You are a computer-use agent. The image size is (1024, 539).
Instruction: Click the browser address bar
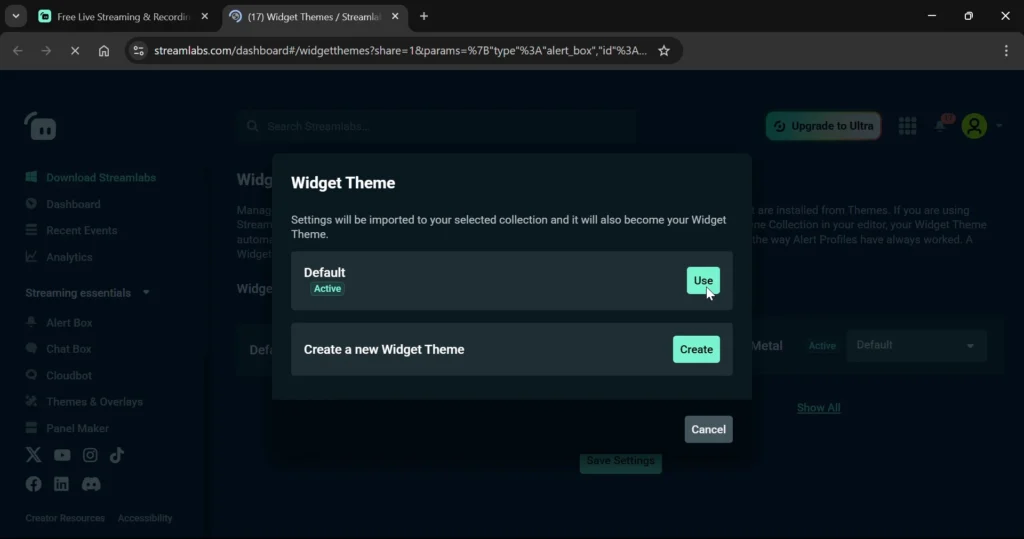400,51
